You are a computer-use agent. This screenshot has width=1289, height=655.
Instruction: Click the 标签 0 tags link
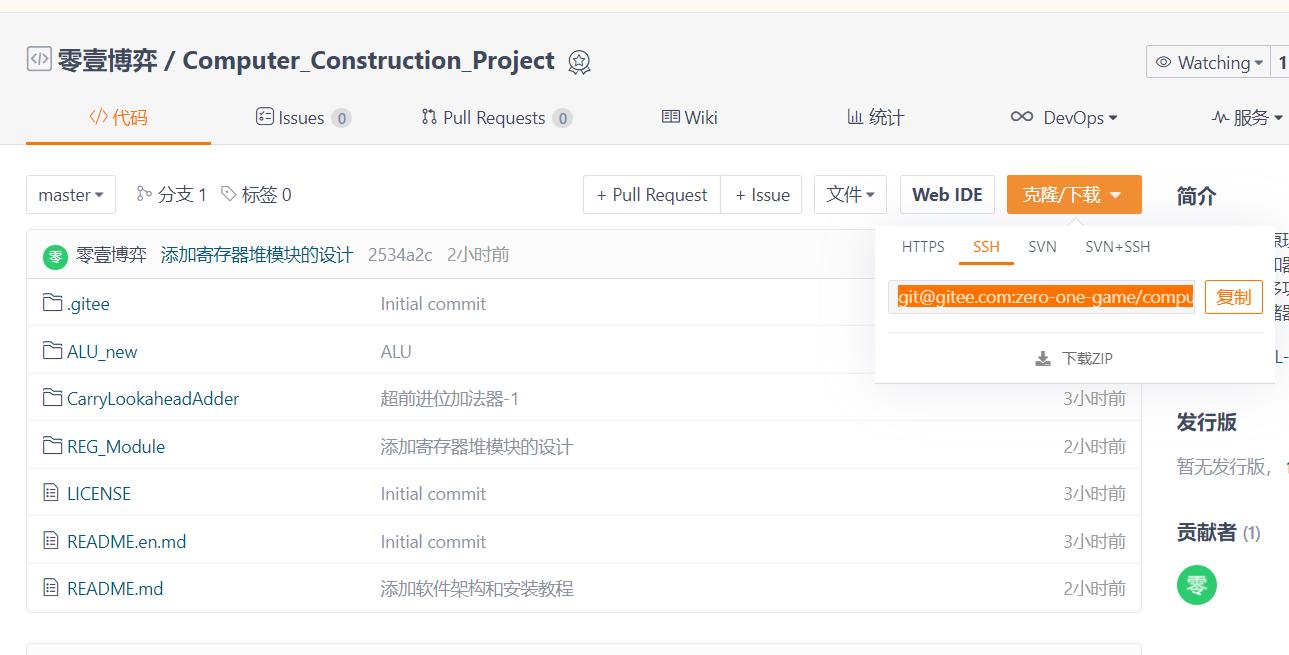(x=256, y=194)
